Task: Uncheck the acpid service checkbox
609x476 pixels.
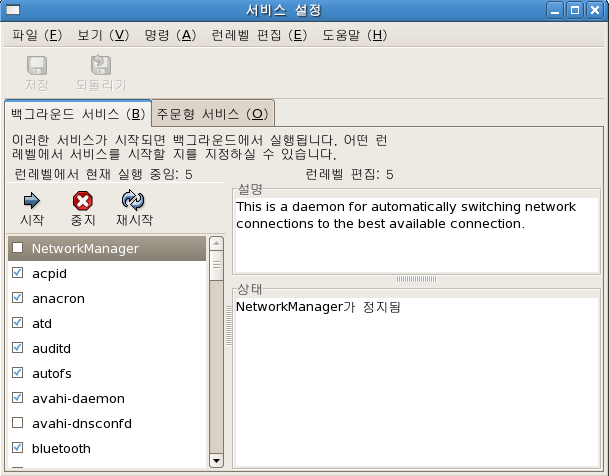Action: click(17, 273)
